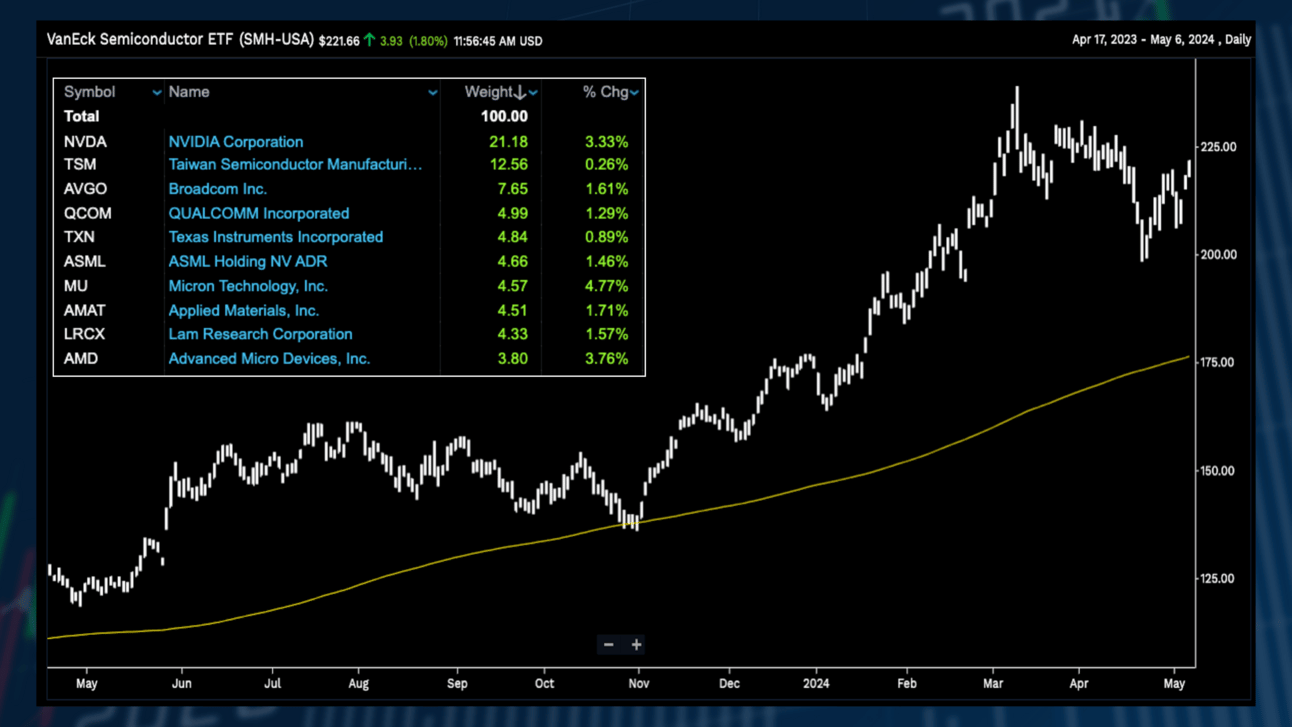The height and width of the screenshot is (727, 1292).
Task: Click the 12.56 weight value
Action: [508, 164]
